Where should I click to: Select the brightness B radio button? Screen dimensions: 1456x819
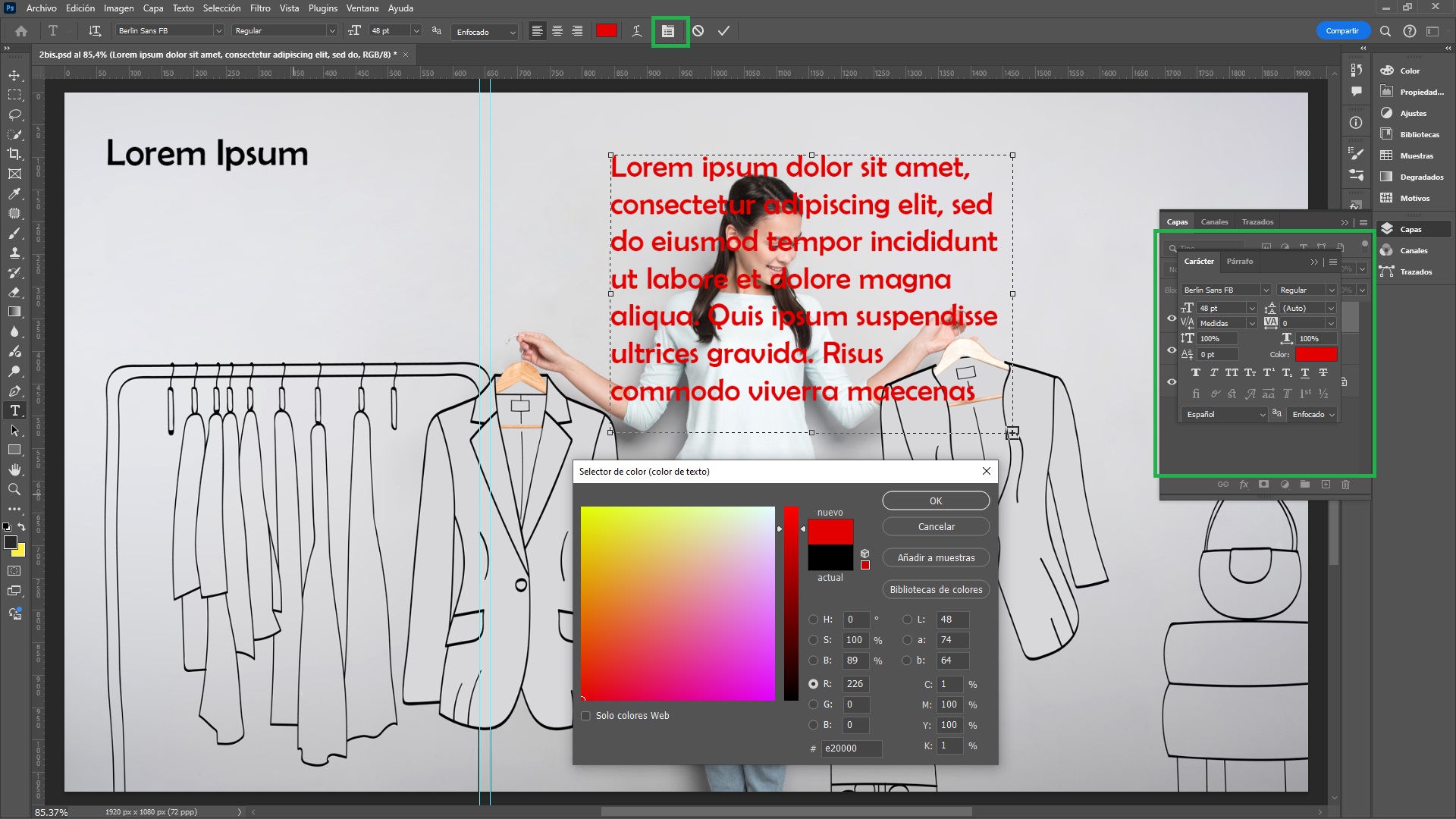[x=813, y=661]
